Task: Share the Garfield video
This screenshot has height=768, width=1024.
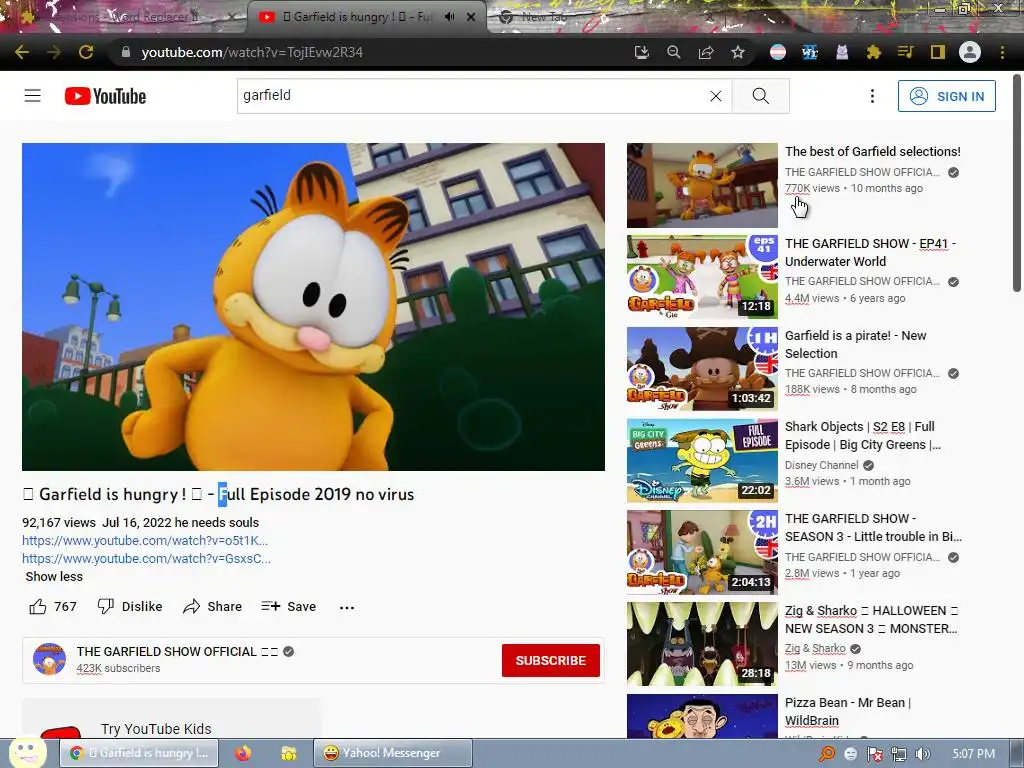Action: [212, 607]
